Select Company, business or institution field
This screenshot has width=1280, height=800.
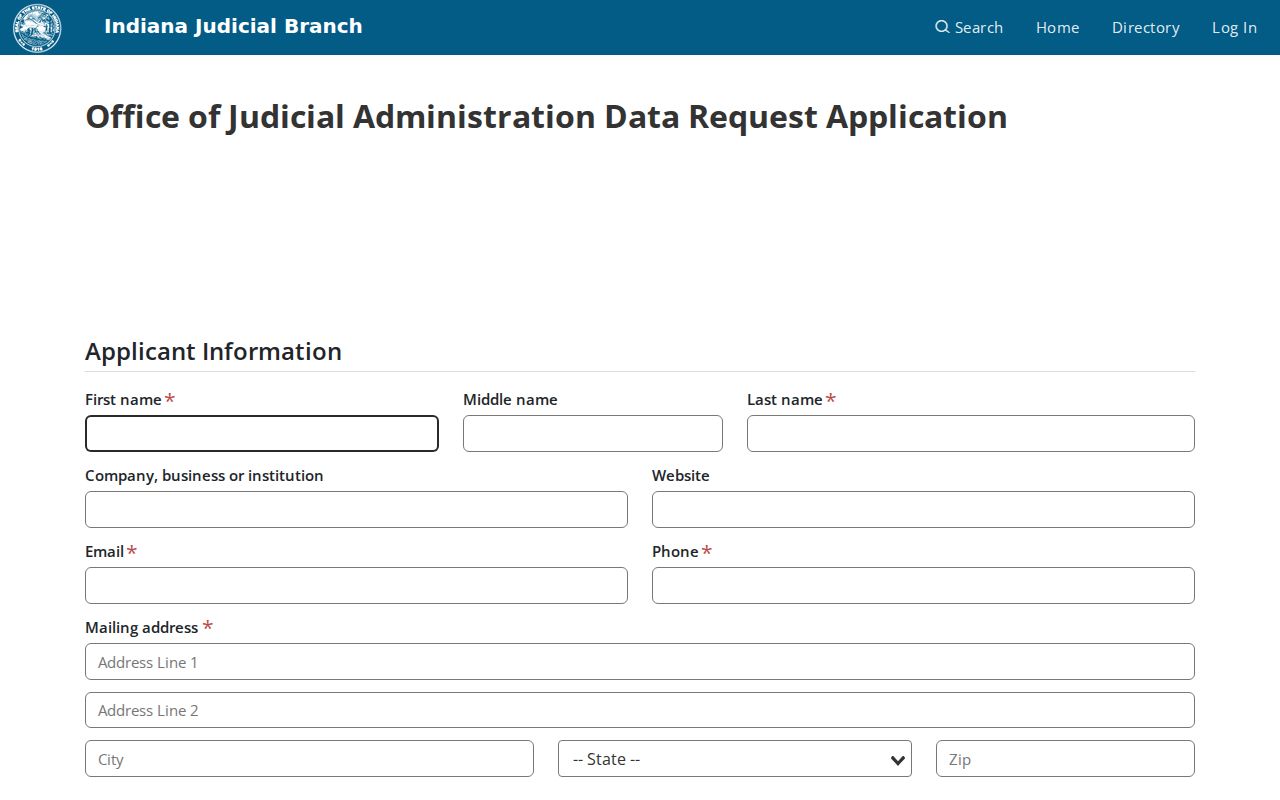(x=356, y=510)
